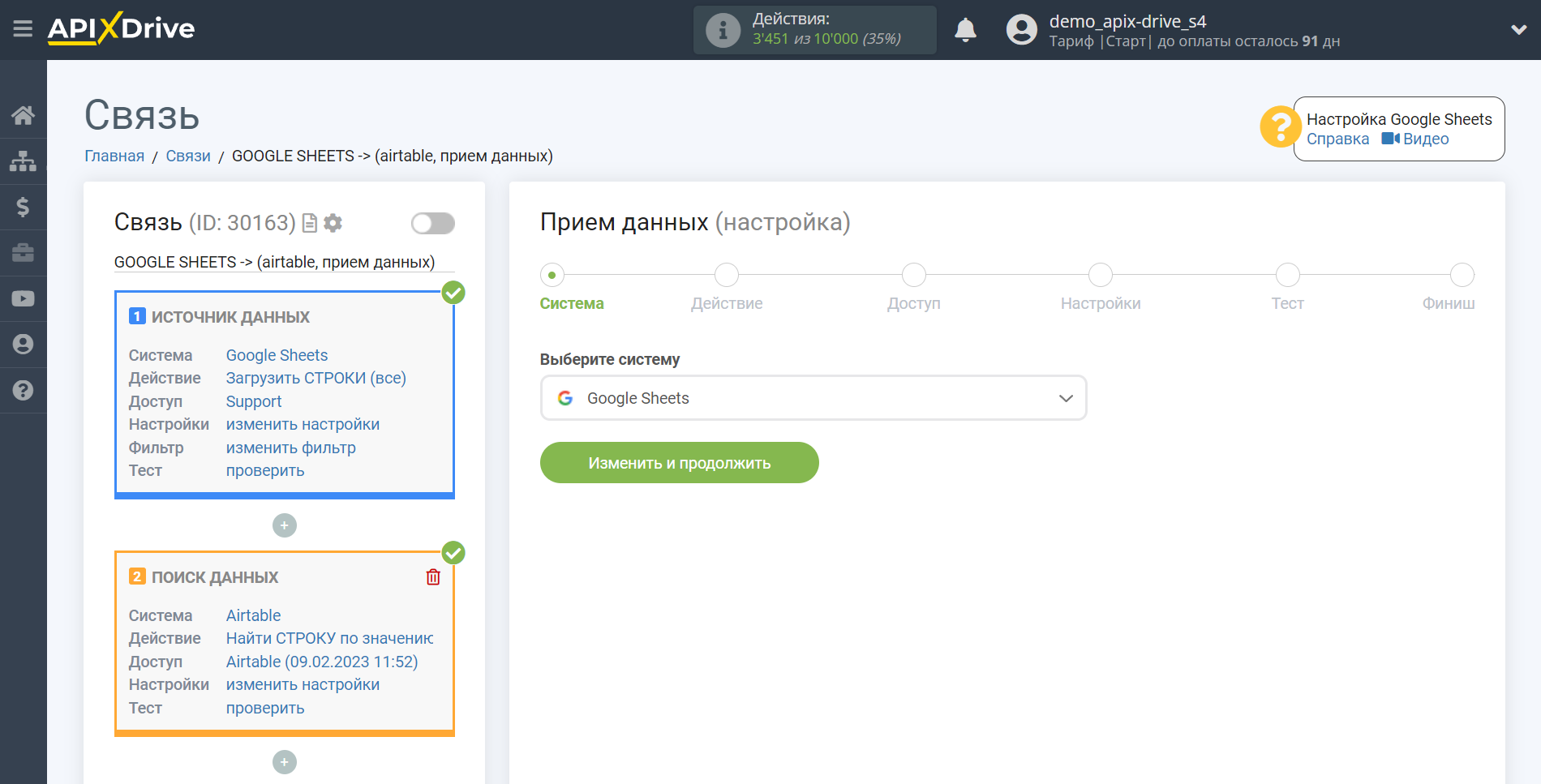Open the Google Sheets system dropdown
This screenshot has height=784, width=1541.
point(813,398)
